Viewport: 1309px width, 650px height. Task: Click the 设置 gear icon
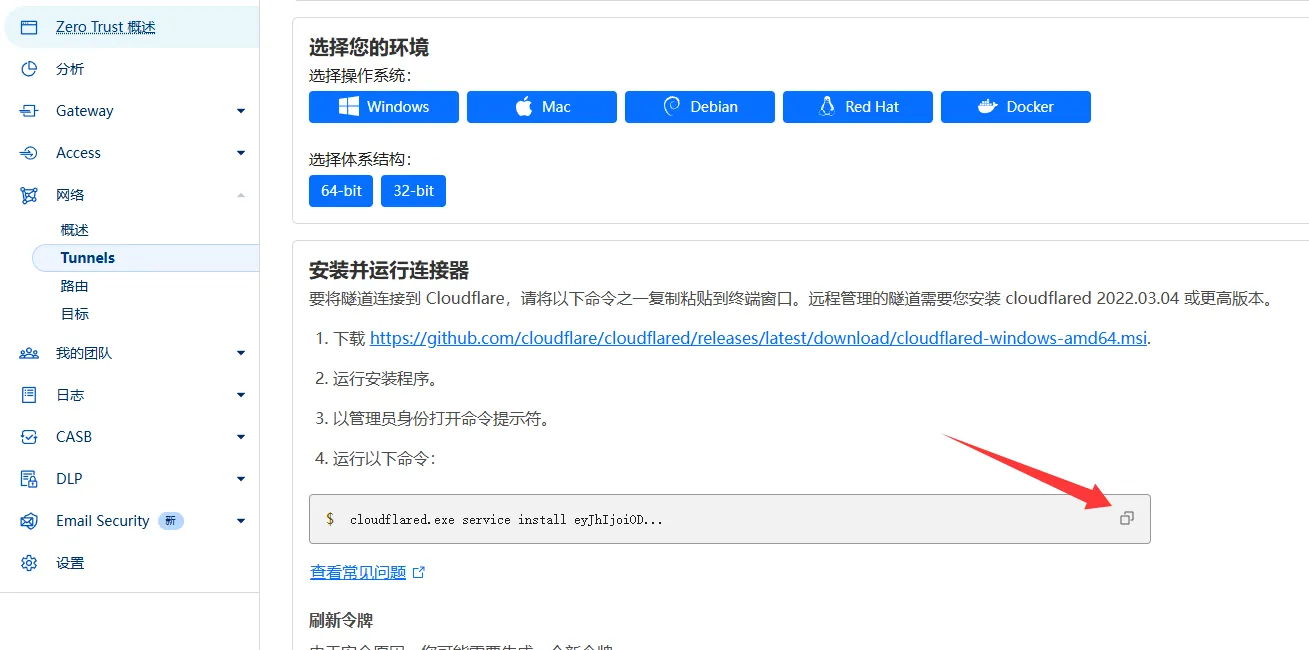29,563
